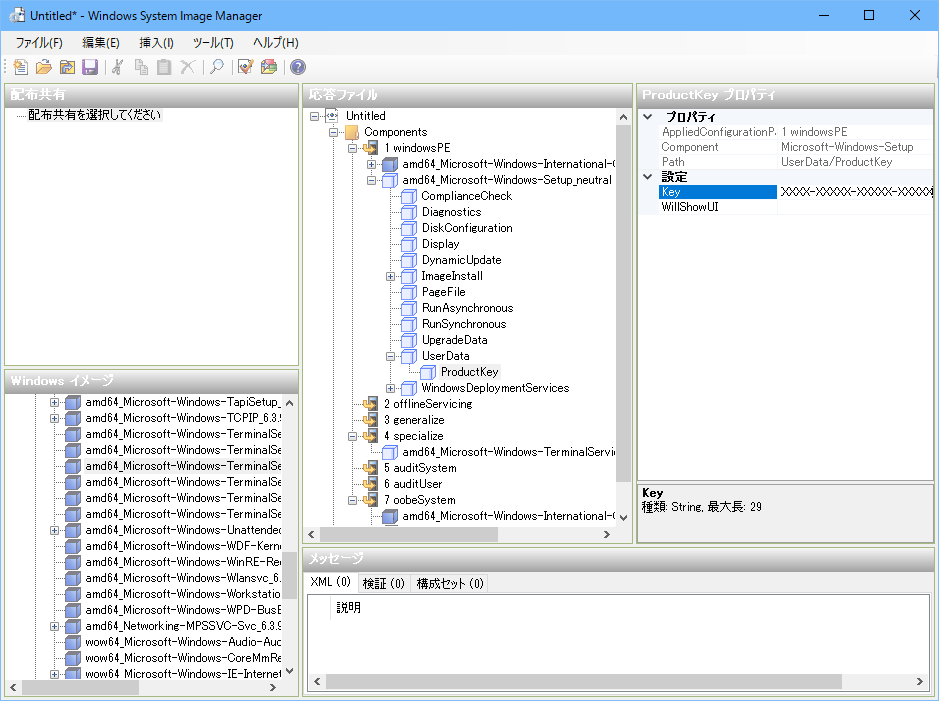This screenshot has width=939, height=701.
Task: Click the open answer file folder icon
Action: click(44, 67)
